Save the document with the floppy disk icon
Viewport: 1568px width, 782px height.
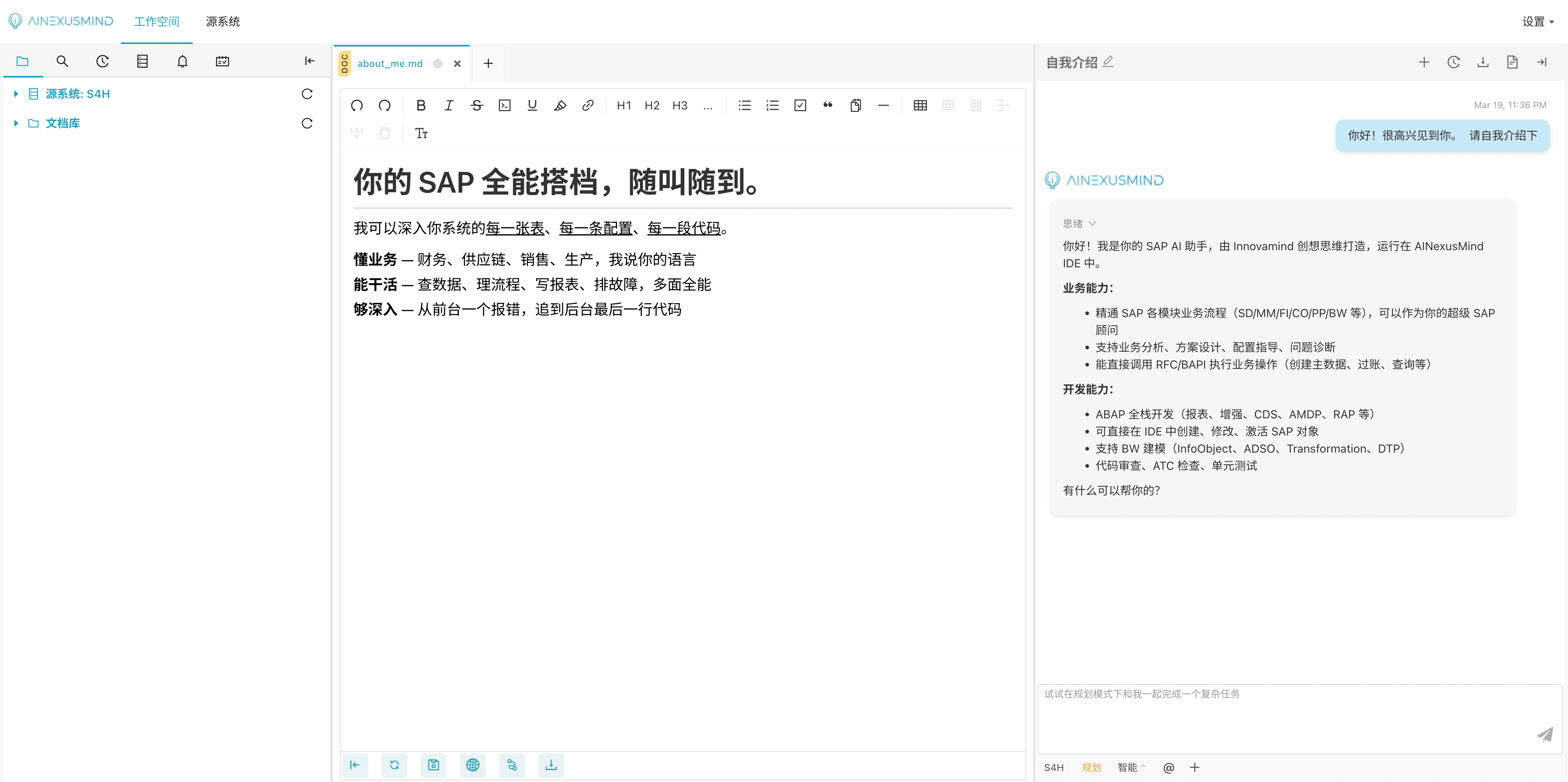(x=433, y=766)
